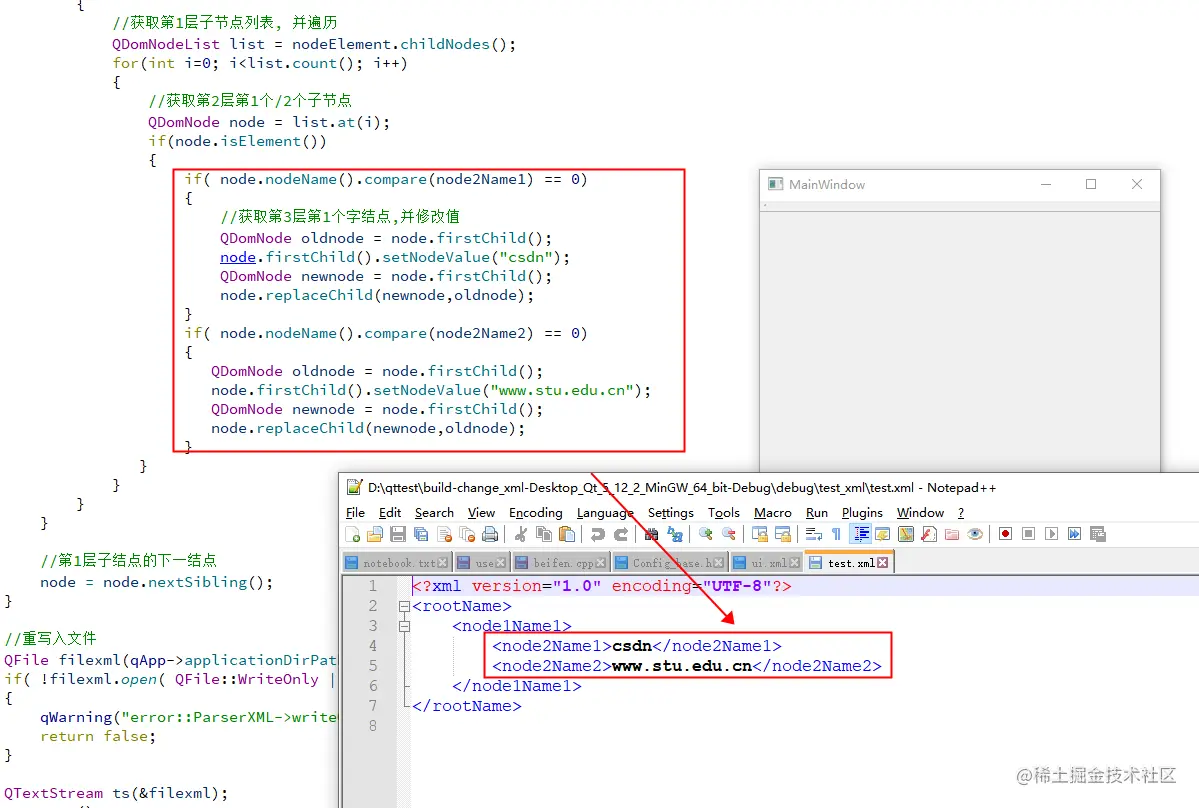This screenshot has width=1199, height=808.
Task: Click the user-defined language dialog icon
Action: tap(882, 534)
